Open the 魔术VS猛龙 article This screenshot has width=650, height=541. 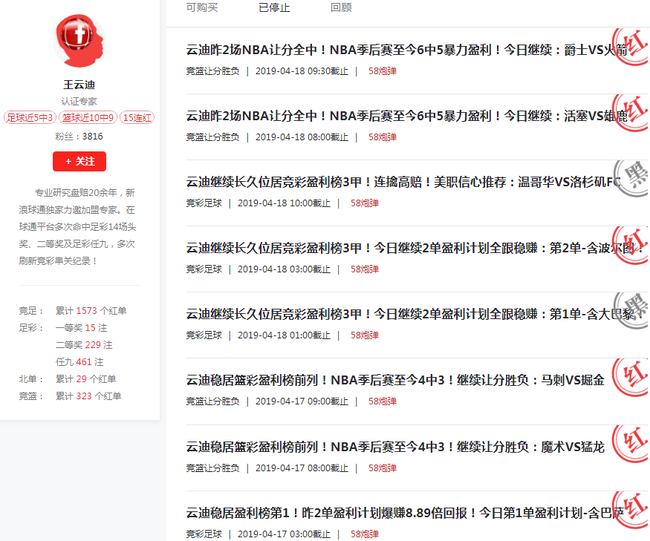click(395, 447)
